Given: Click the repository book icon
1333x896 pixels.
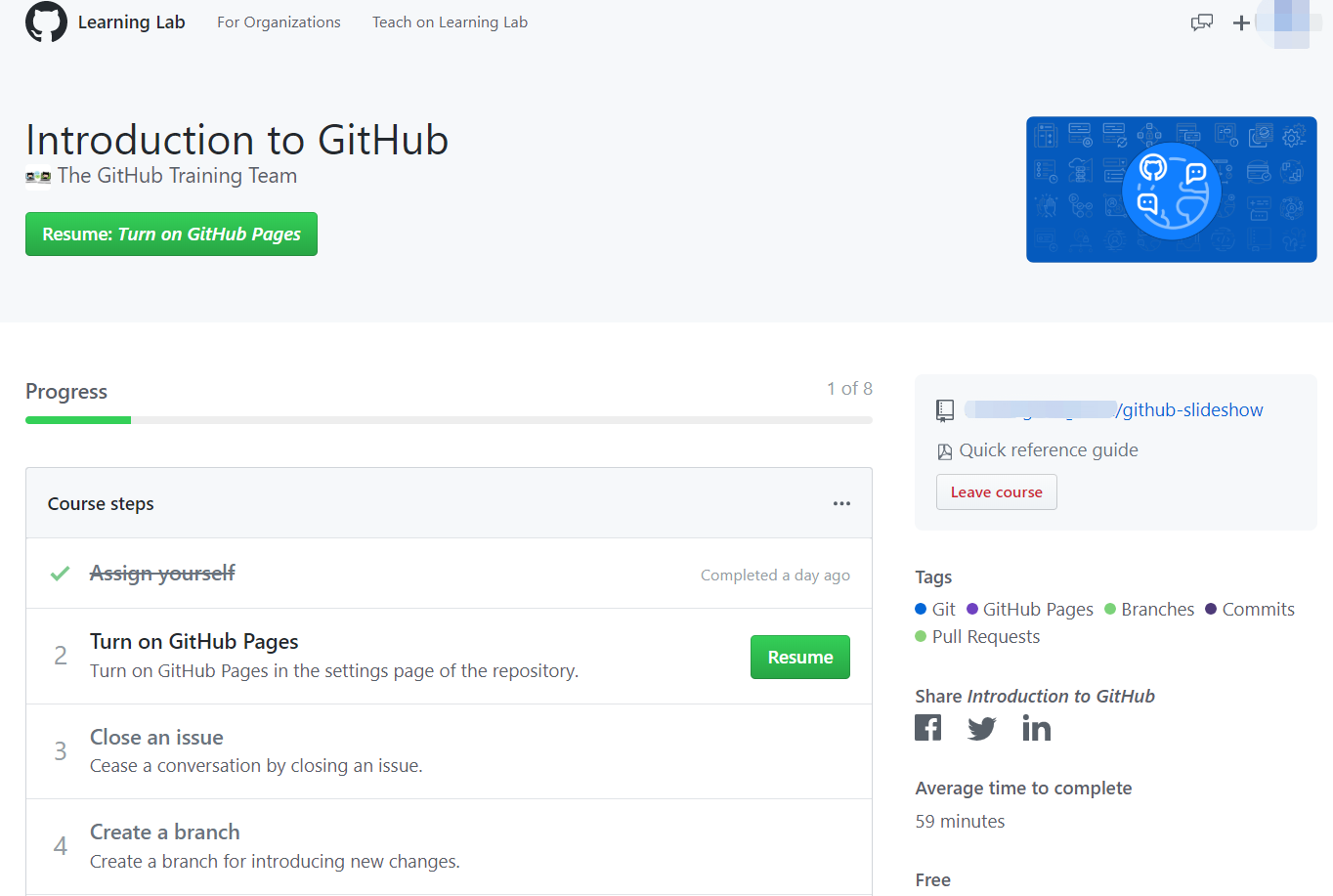Looking at the screenshot, I should [944, 410].
